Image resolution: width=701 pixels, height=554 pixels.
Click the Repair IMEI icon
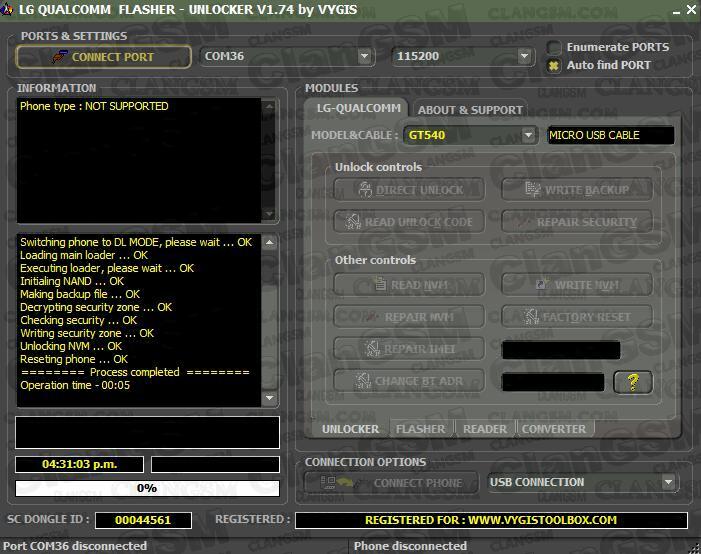click(372, 348)
